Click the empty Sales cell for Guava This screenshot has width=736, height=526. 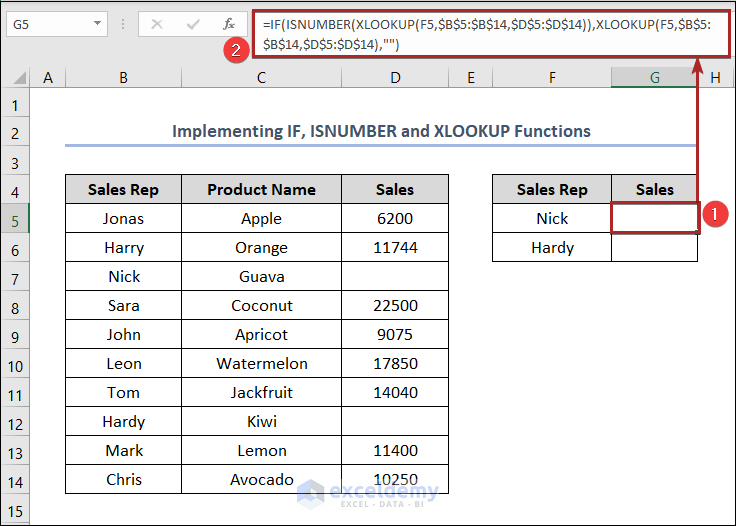(x=395, y=277)
